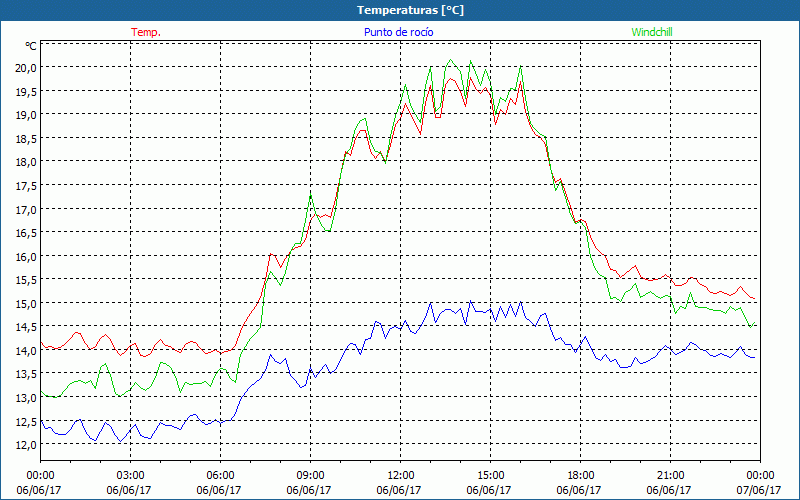Click the 21:00 time axis label
This screenshot has height=500, width=800.
coord(670,475)
